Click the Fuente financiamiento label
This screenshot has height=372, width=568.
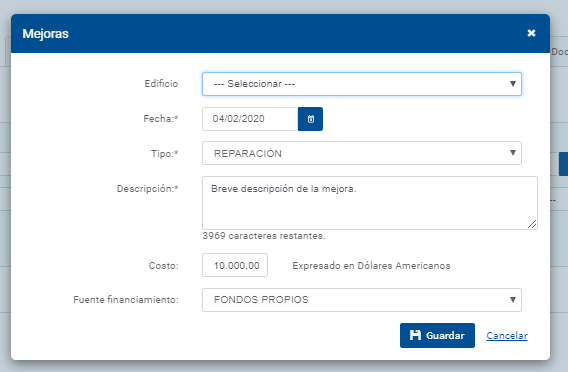pos(126,300)
